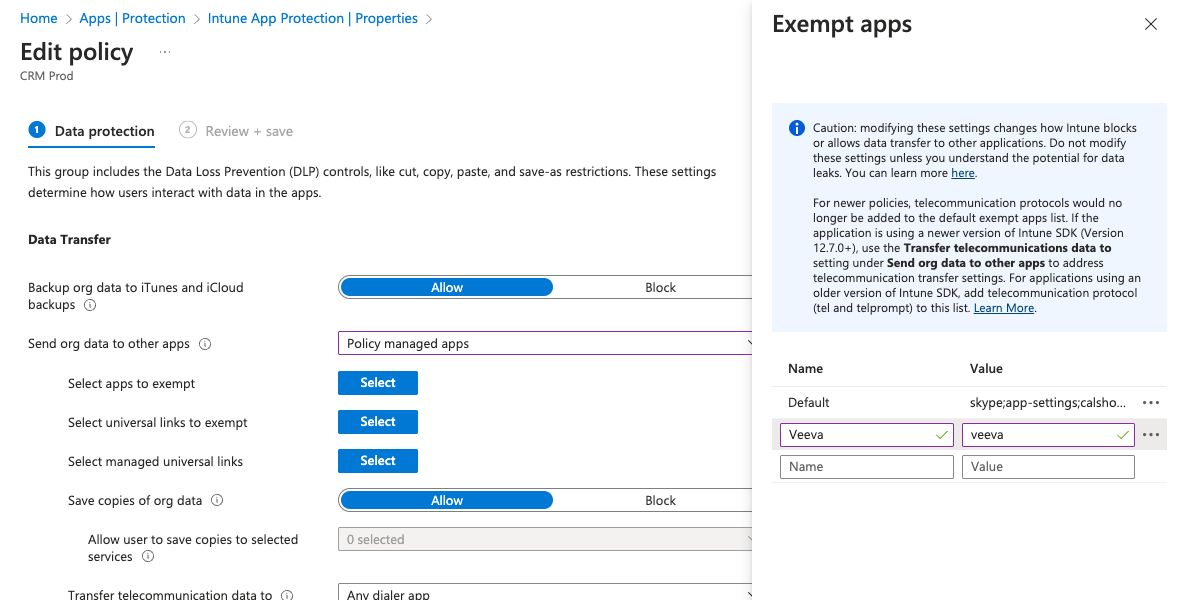Viewport: 1187px width, 600px height.
Task: Click the empty Name input field
Action: 866,467
